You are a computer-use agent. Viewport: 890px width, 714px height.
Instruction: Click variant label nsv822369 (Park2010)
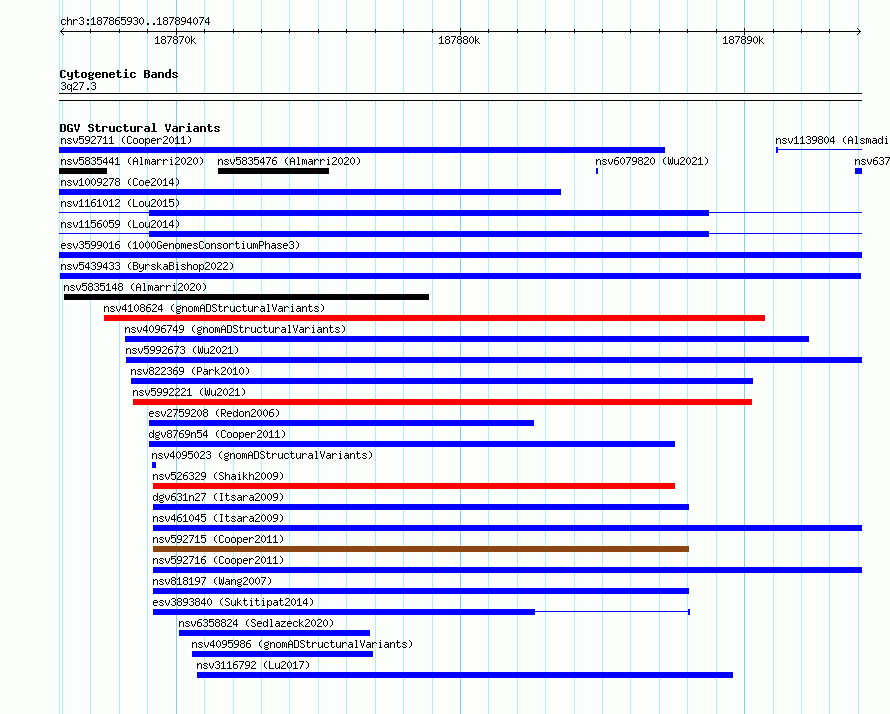[190, 371]
